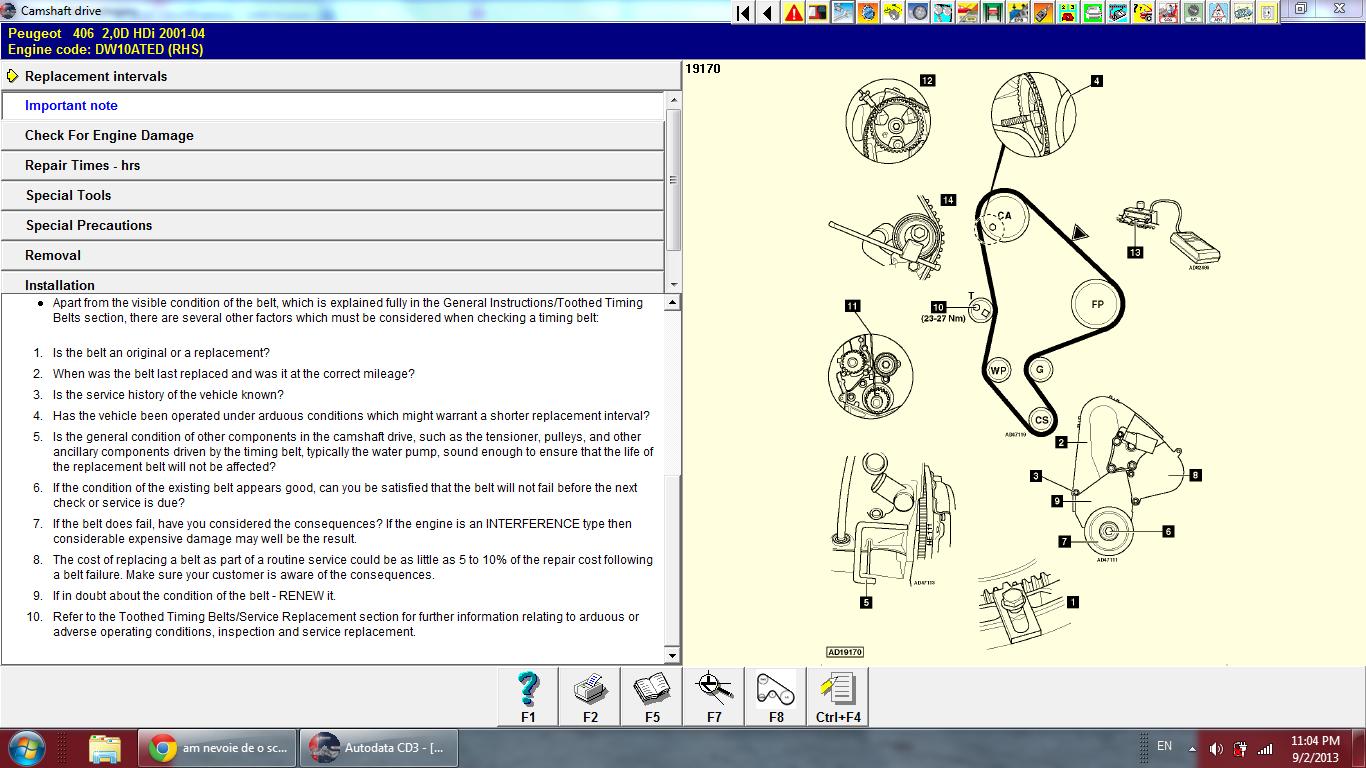Open the Installation section
The image size is (1366, 768).
coord(332,283)
